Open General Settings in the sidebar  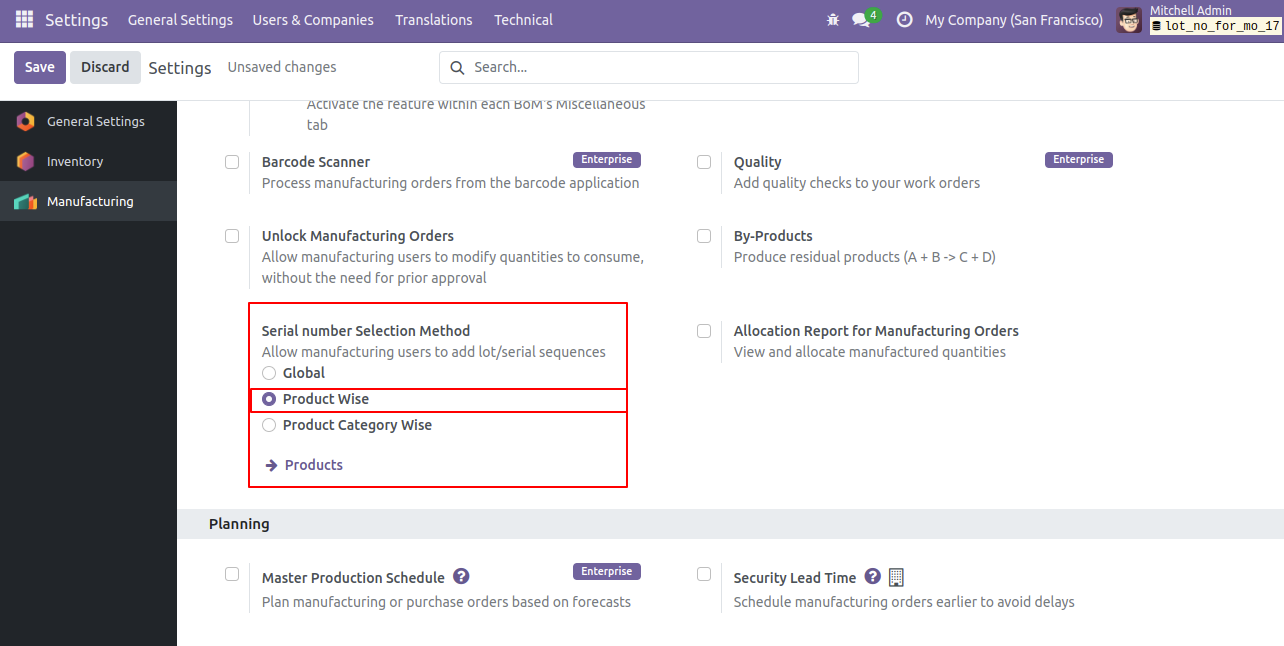[x=88, y=121]
